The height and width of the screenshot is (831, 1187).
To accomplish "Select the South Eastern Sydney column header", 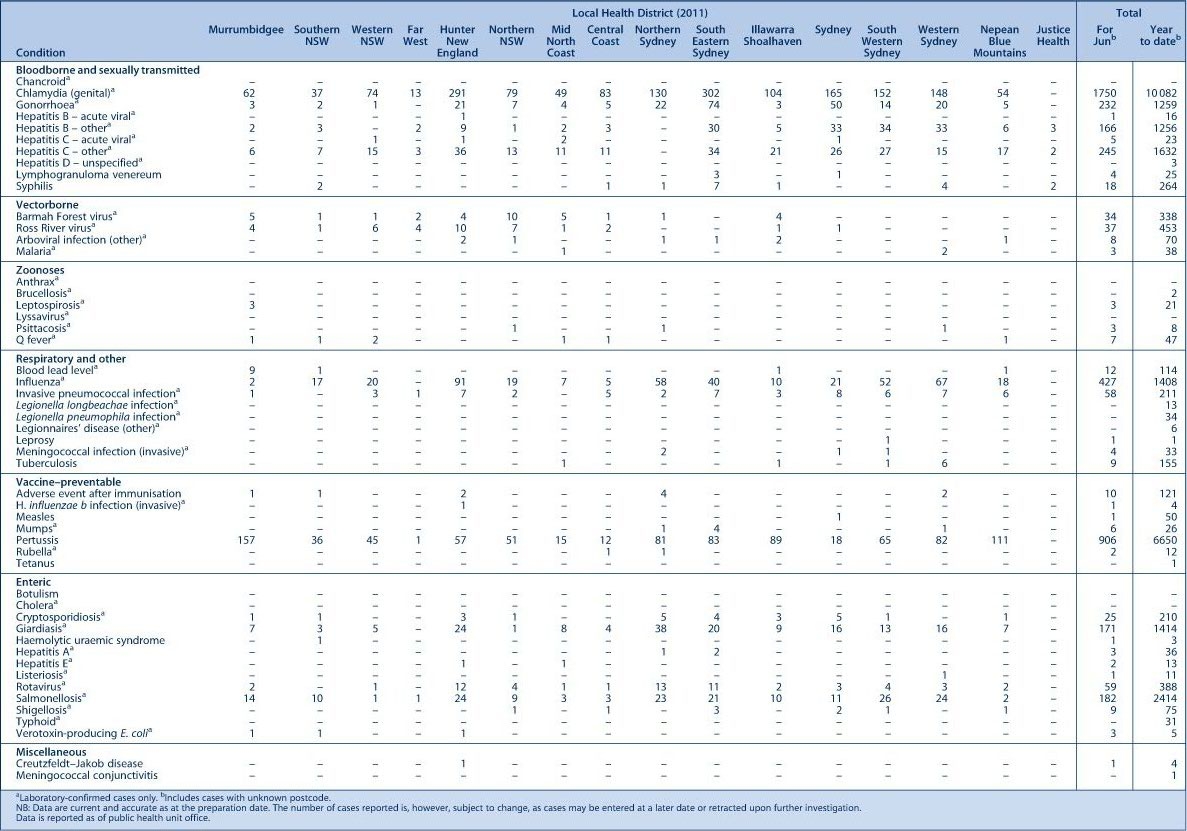I will coord(710,42).
